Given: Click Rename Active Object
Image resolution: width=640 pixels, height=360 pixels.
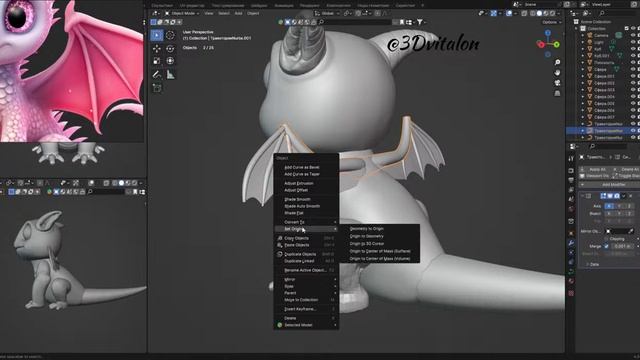Looking at the screenshot, I should click(x=306, y=270).
